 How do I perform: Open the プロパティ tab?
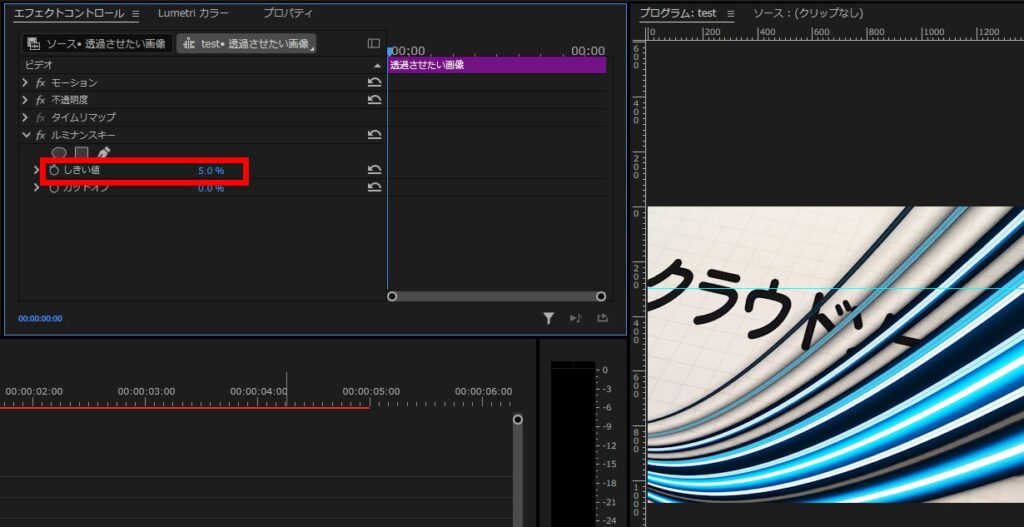tap(288, 14)
